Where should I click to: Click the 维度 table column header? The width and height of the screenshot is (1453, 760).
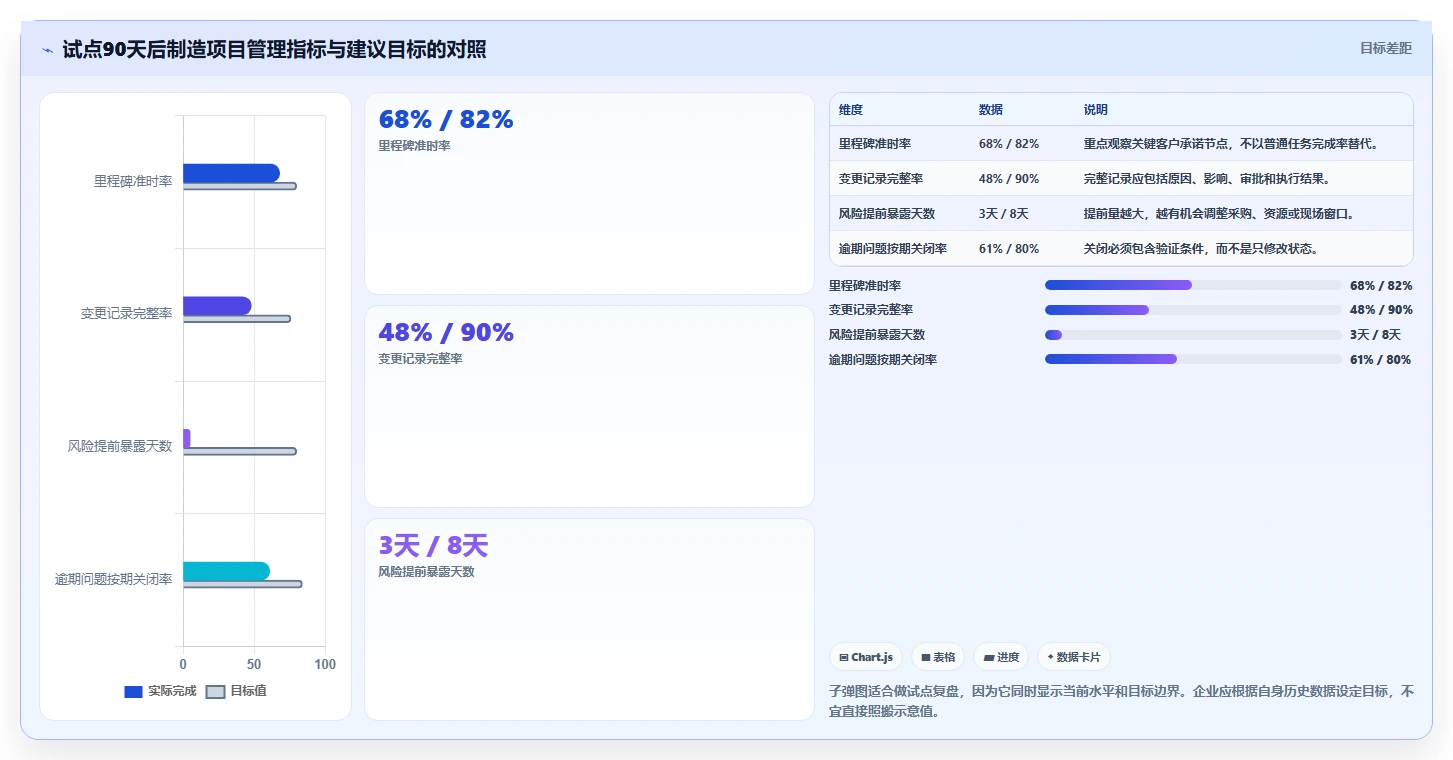point(851,110)
